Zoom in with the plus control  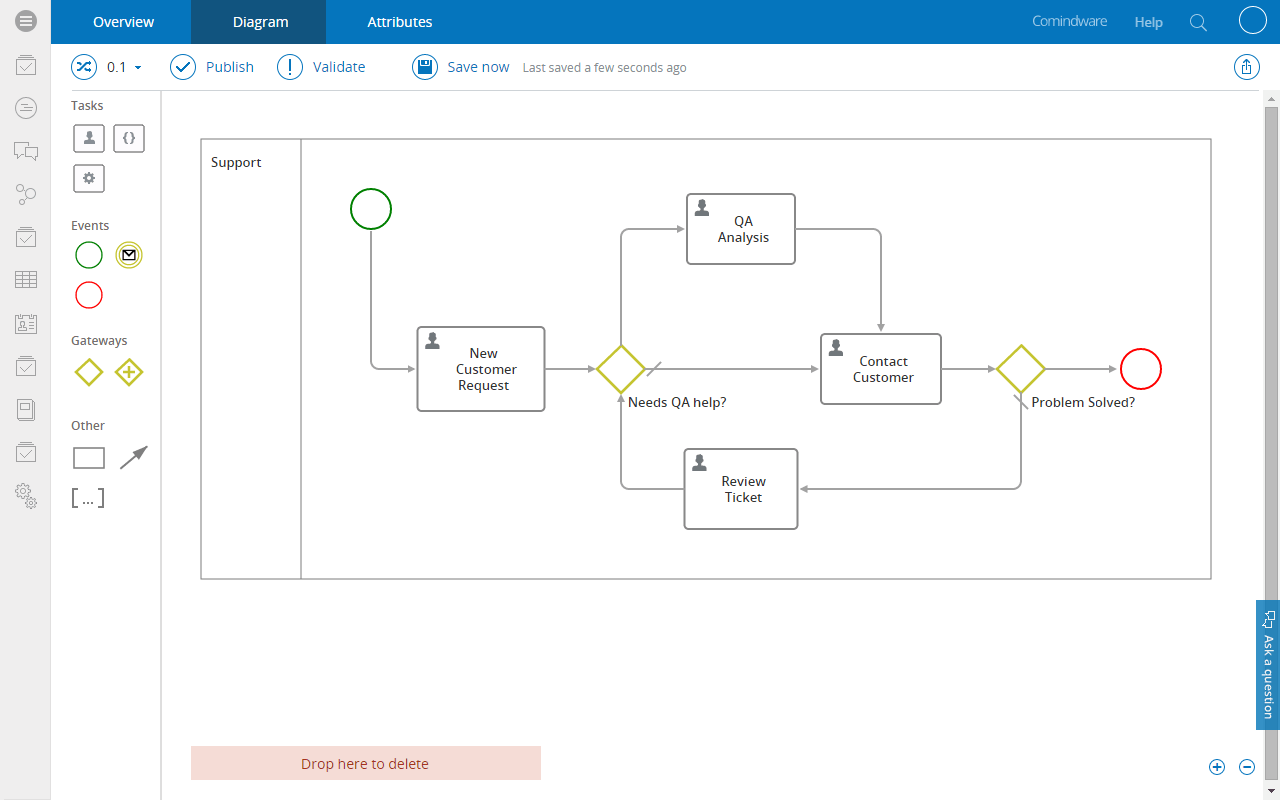[x=1217, y=766]
